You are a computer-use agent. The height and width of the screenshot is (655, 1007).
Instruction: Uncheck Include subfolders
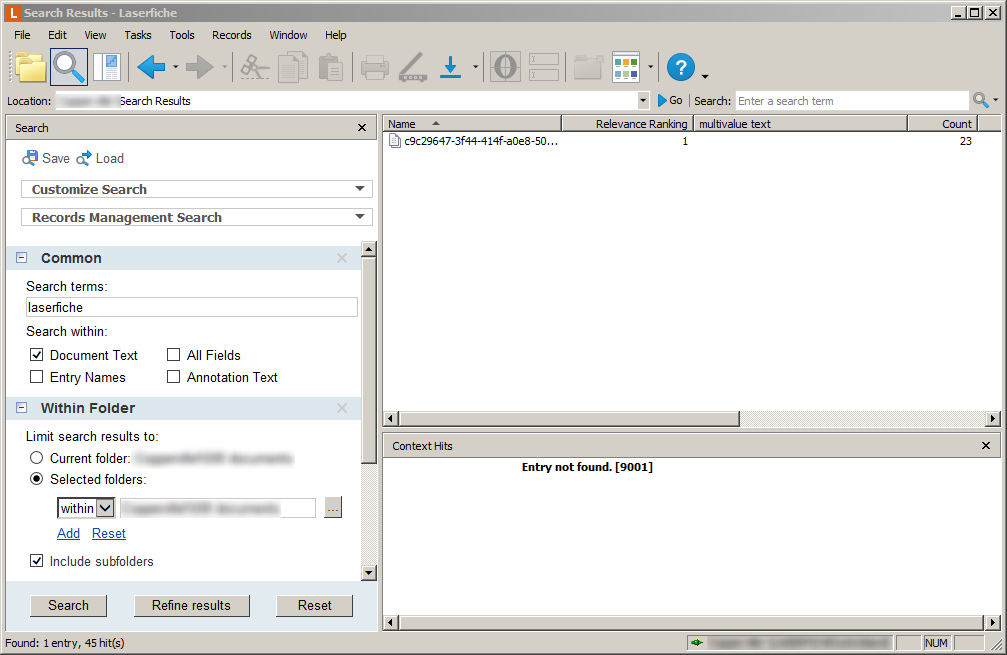pyautogui.click(x=37, y=561)
